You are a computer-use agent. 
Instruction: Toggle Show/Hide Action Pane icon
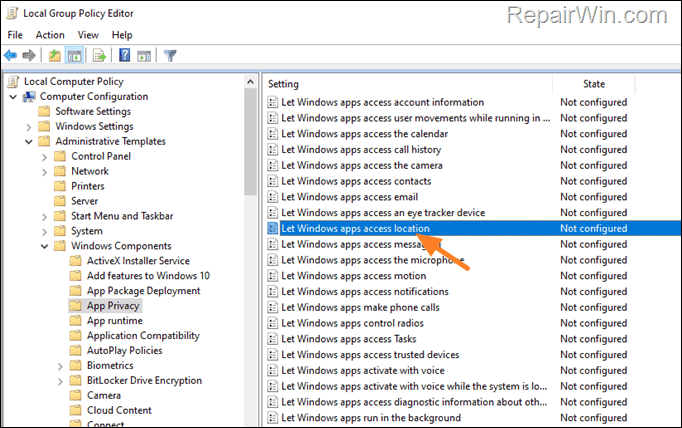point(144,56)
